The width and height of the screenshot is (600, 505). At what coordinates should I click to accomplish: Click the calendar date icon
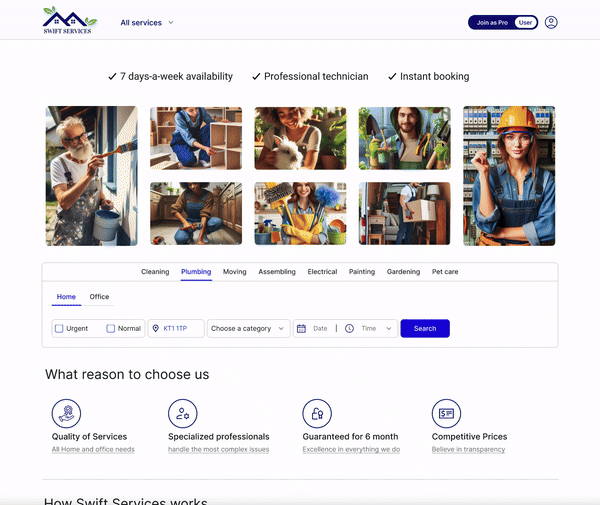click(302, 328)
